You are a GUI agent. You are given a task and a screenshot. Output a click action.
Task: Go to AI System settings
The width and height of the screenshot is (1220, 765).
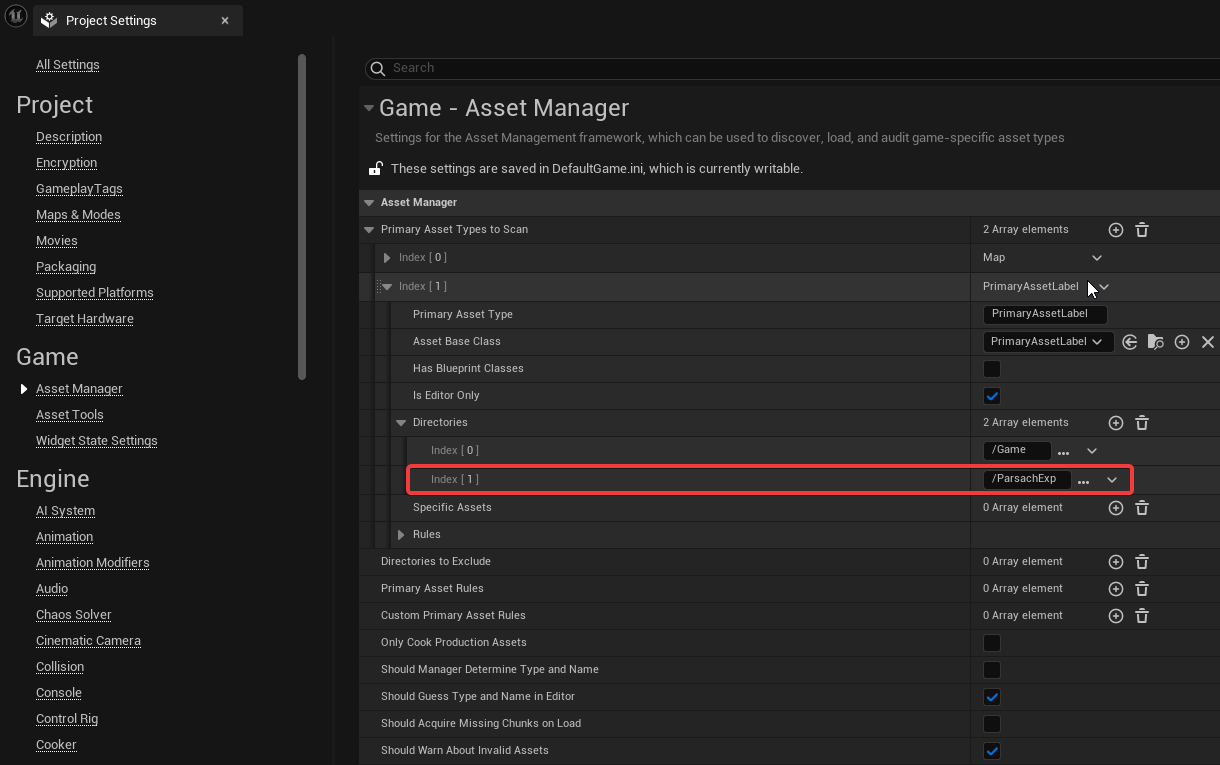66,511
